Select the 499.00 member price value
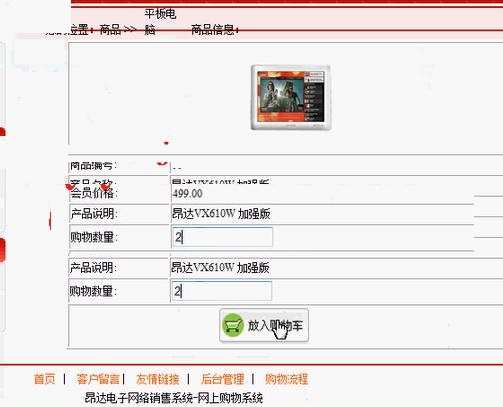The image size is (503, 407). click(188, 194)
